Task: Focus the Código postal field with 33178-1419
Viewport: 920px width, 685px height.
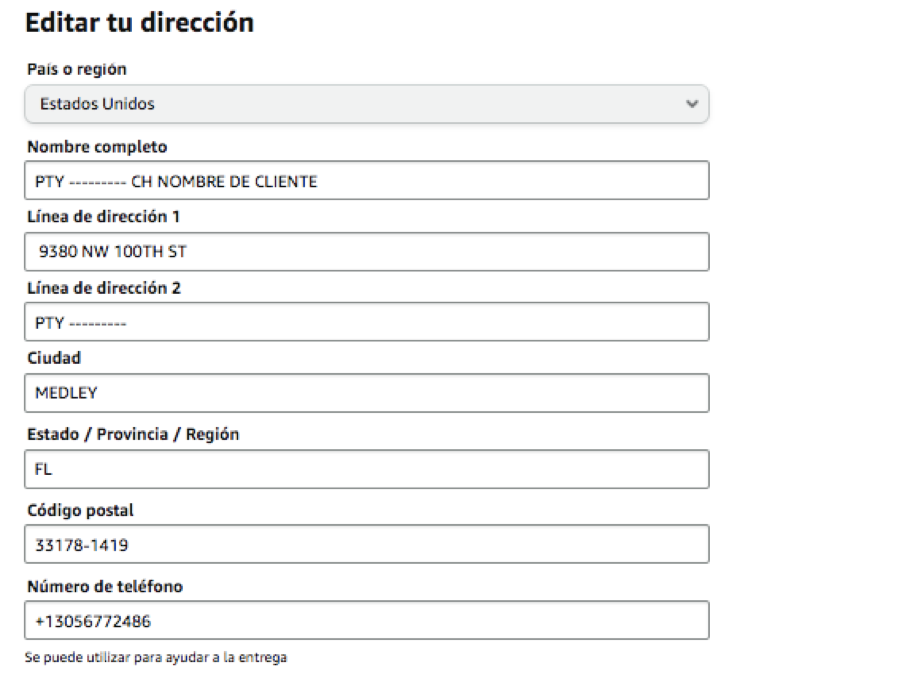Action: pos(367,544)
